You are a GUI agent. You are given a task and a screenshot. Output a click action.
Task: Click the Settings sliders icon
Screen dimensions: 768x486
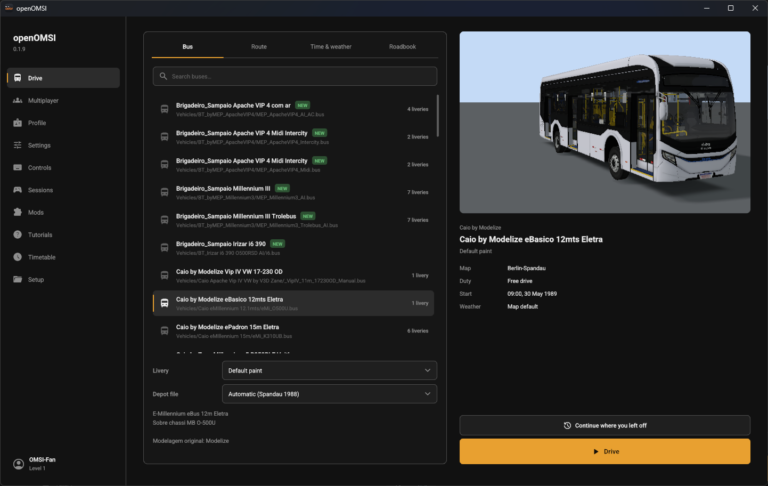click(x=18, y=145)
